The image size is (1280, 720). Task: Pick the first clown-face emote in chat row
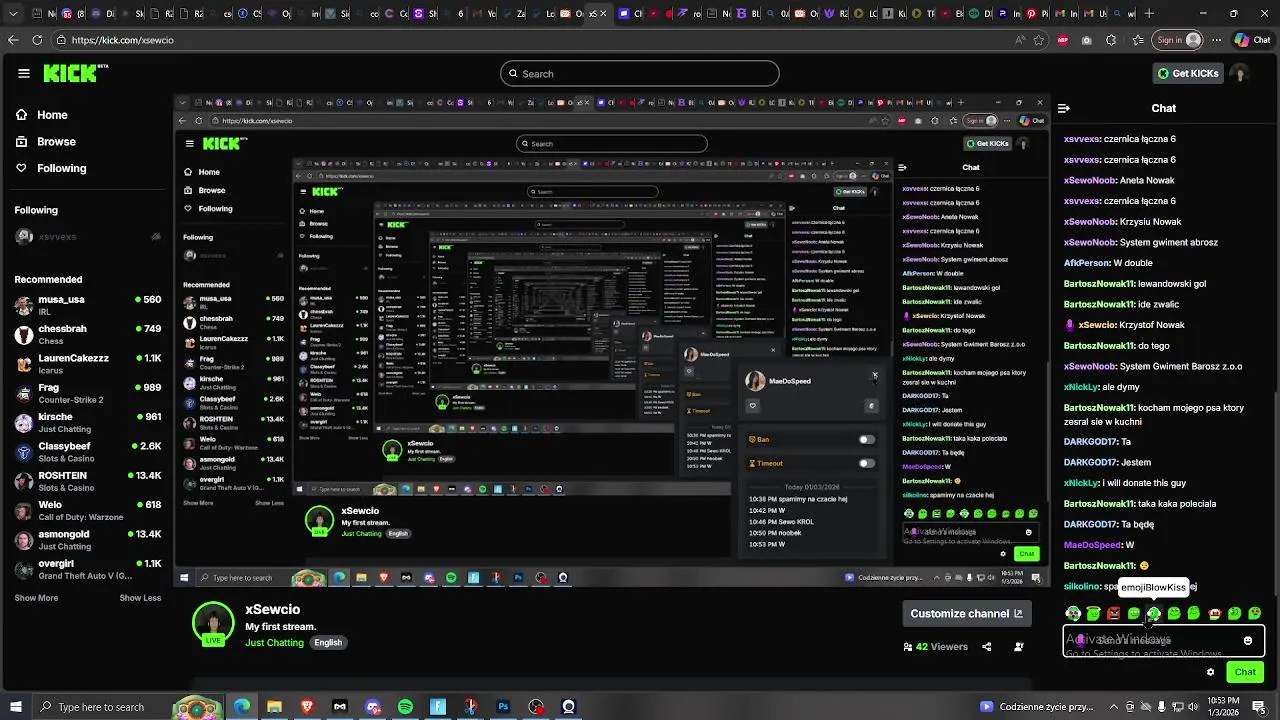click(x=1073, y=613)
